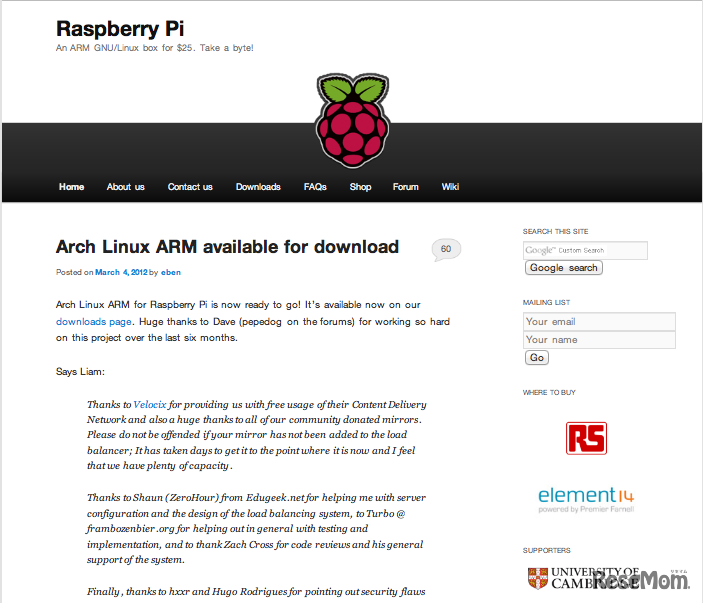Viewport: 703px width, 603px height.
Task: Open the About us page
Action: pyautogui.click(x=126, y=187)
